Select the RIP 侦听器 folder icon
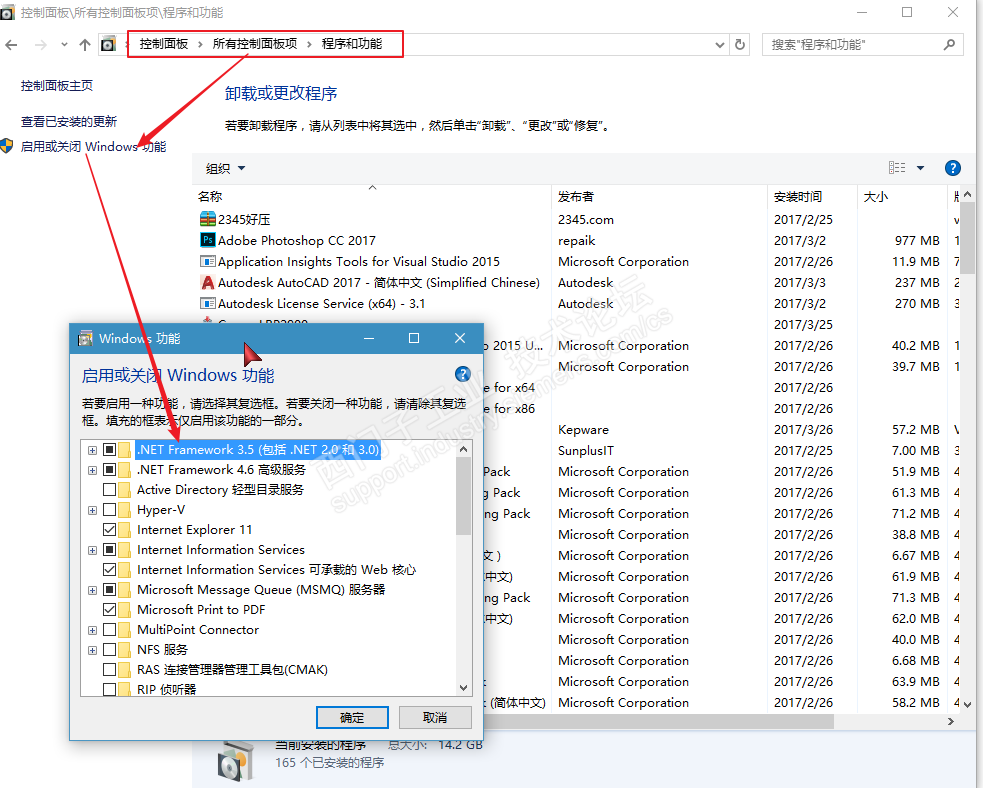 click(125, 689)
